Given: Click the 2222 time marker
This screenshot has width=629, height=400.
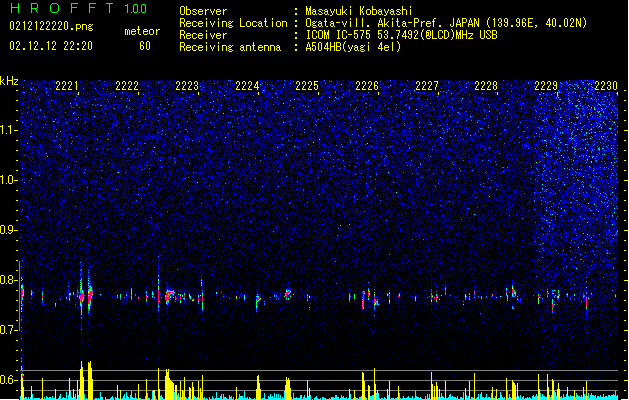Looking at the screenshot, I should [x=127, y=86].
